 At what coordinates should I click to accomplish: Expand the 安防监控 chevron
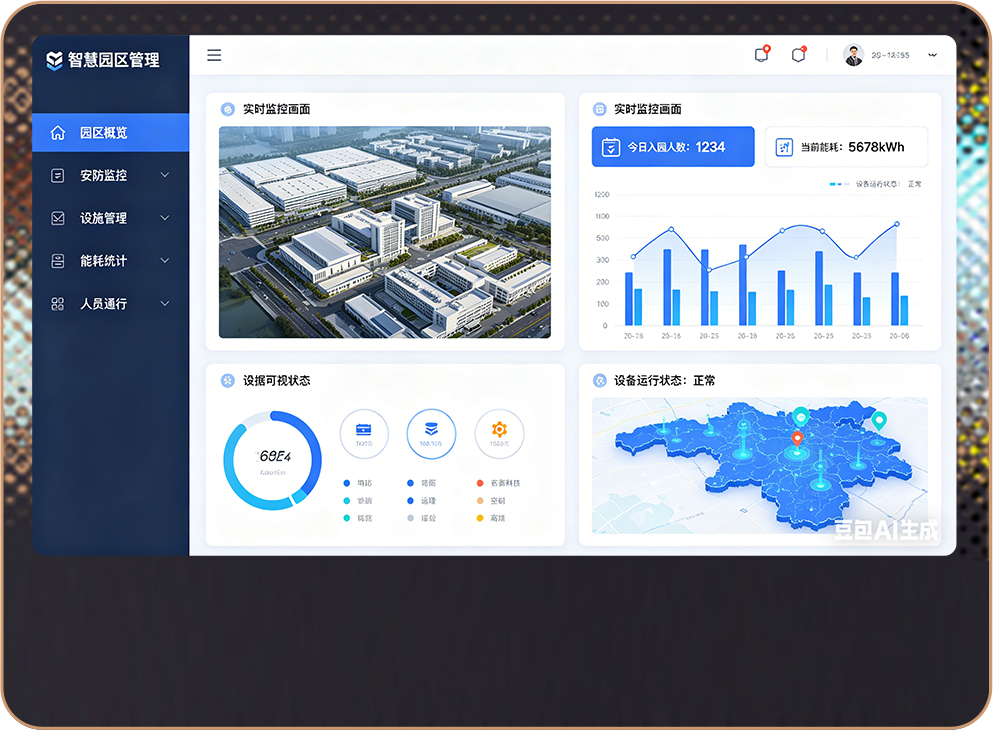click(x=165, y=175)
